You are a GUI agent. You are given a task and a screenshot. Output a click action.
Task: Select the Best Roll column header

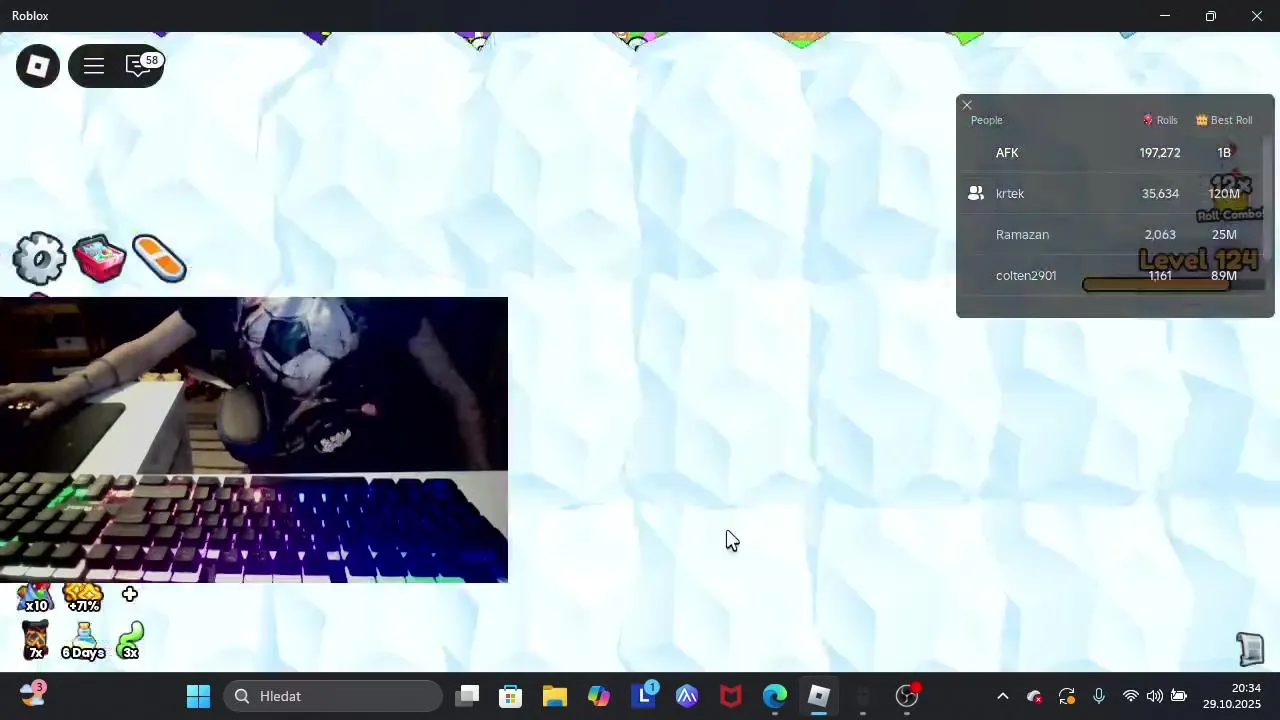(1224, 120)
